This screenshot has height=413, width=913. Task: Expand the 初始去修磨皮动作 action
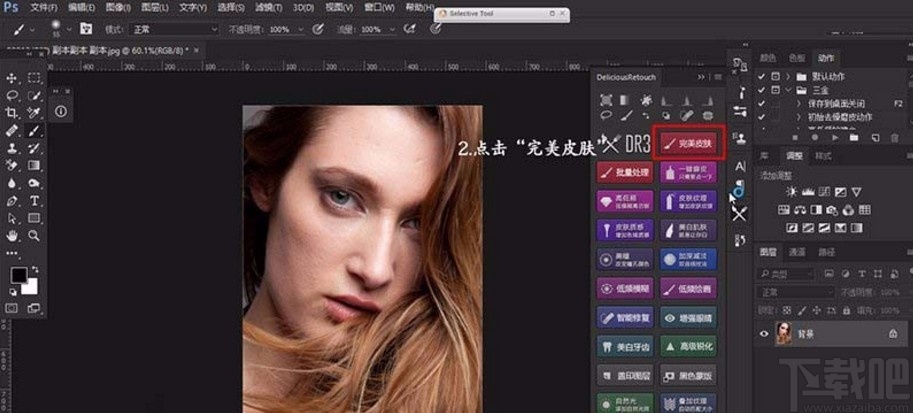(798, 117)
